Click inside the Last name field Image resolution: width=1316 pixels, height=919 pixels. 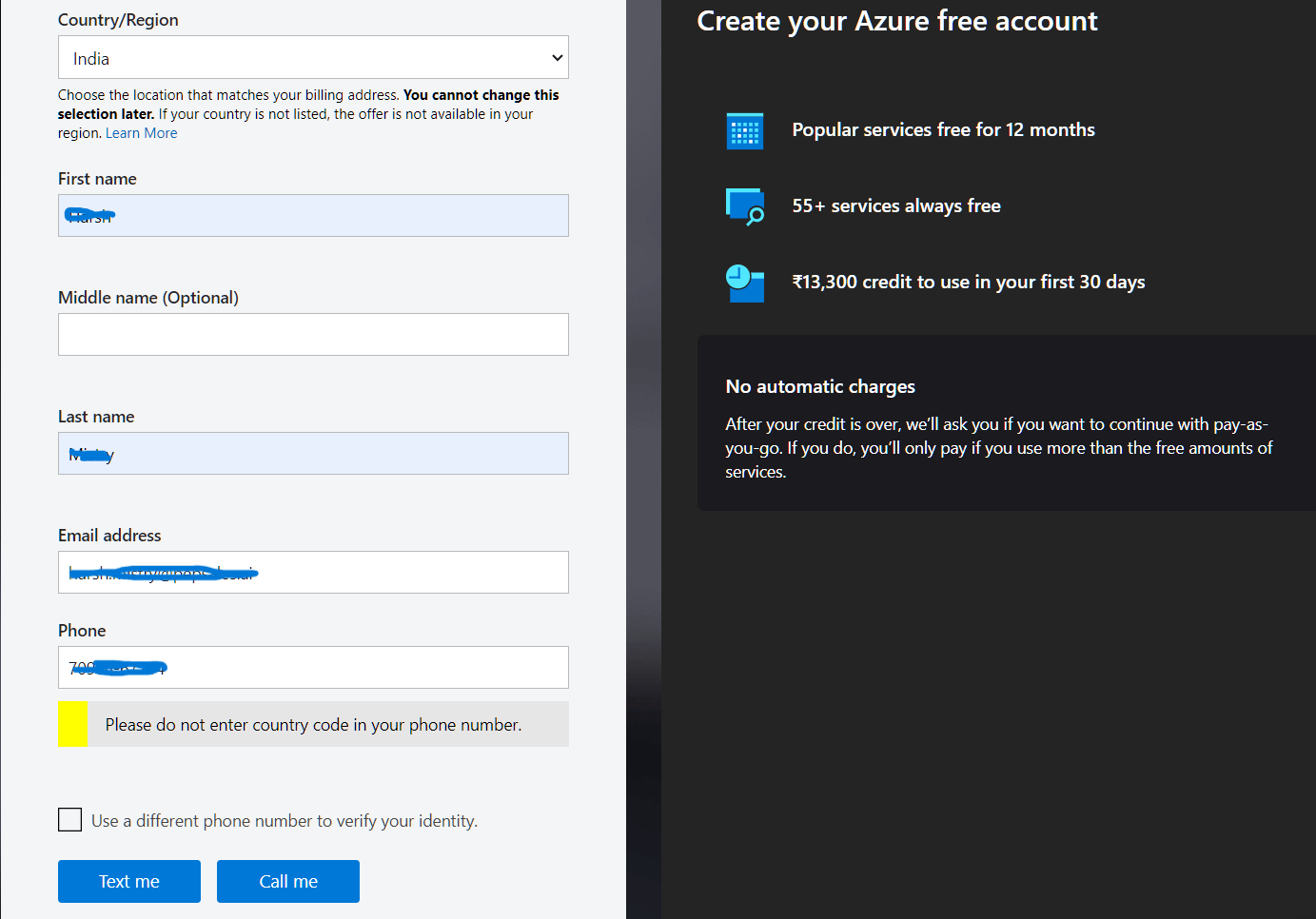click(x=313, y=453)
